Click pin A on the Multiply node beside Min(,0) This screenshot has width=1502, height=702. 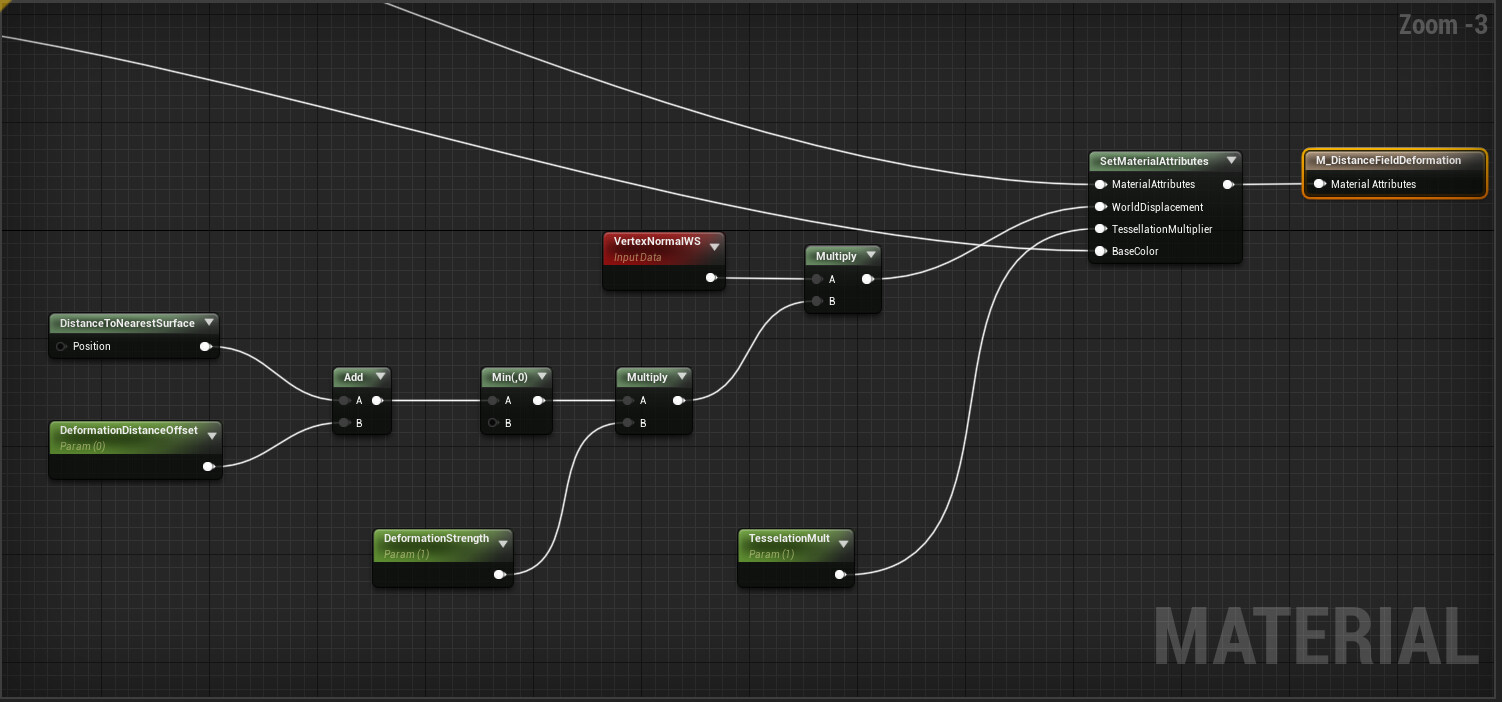click(628, 400)
